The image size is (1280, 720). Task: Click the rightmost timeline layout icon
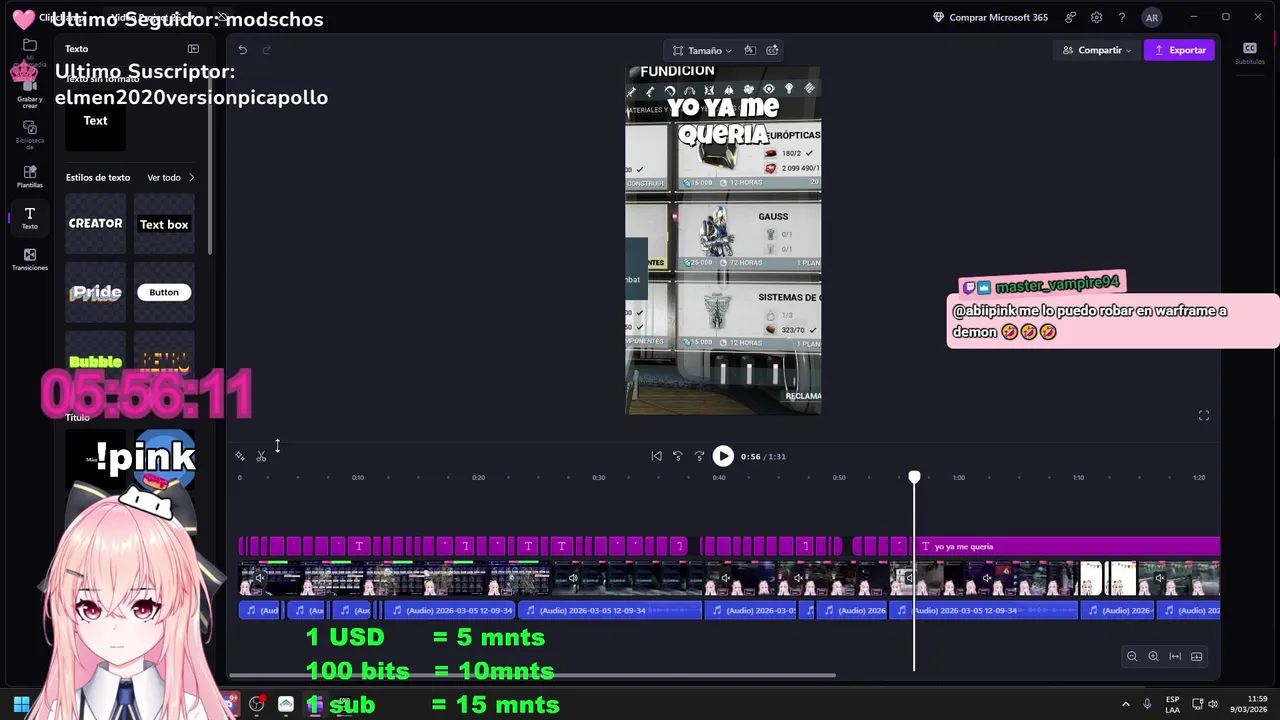[x=1197, y=656]
